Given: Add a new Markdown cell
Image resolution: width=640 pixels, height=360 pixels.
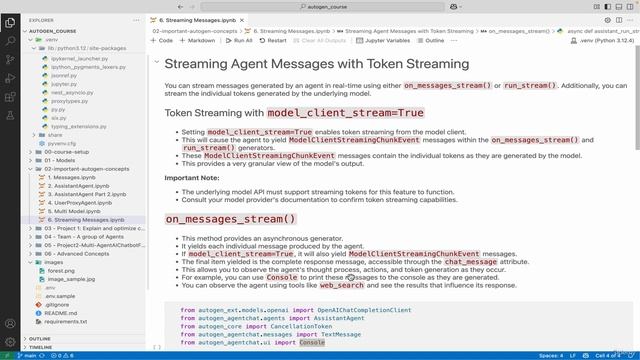Looking at the screenshot, I should pos(197,40).
